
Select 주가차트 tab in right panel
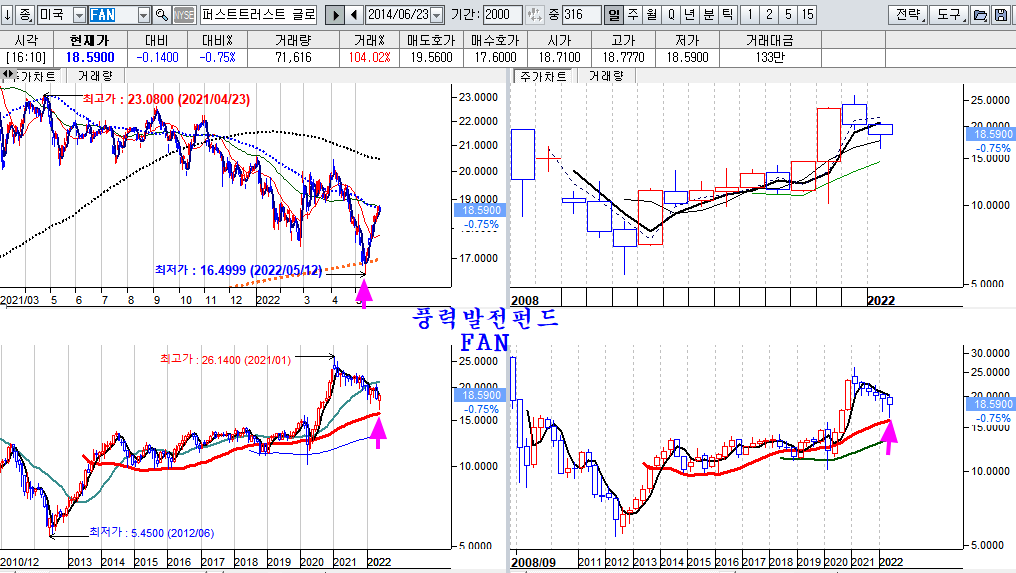[x=541, y=76]
